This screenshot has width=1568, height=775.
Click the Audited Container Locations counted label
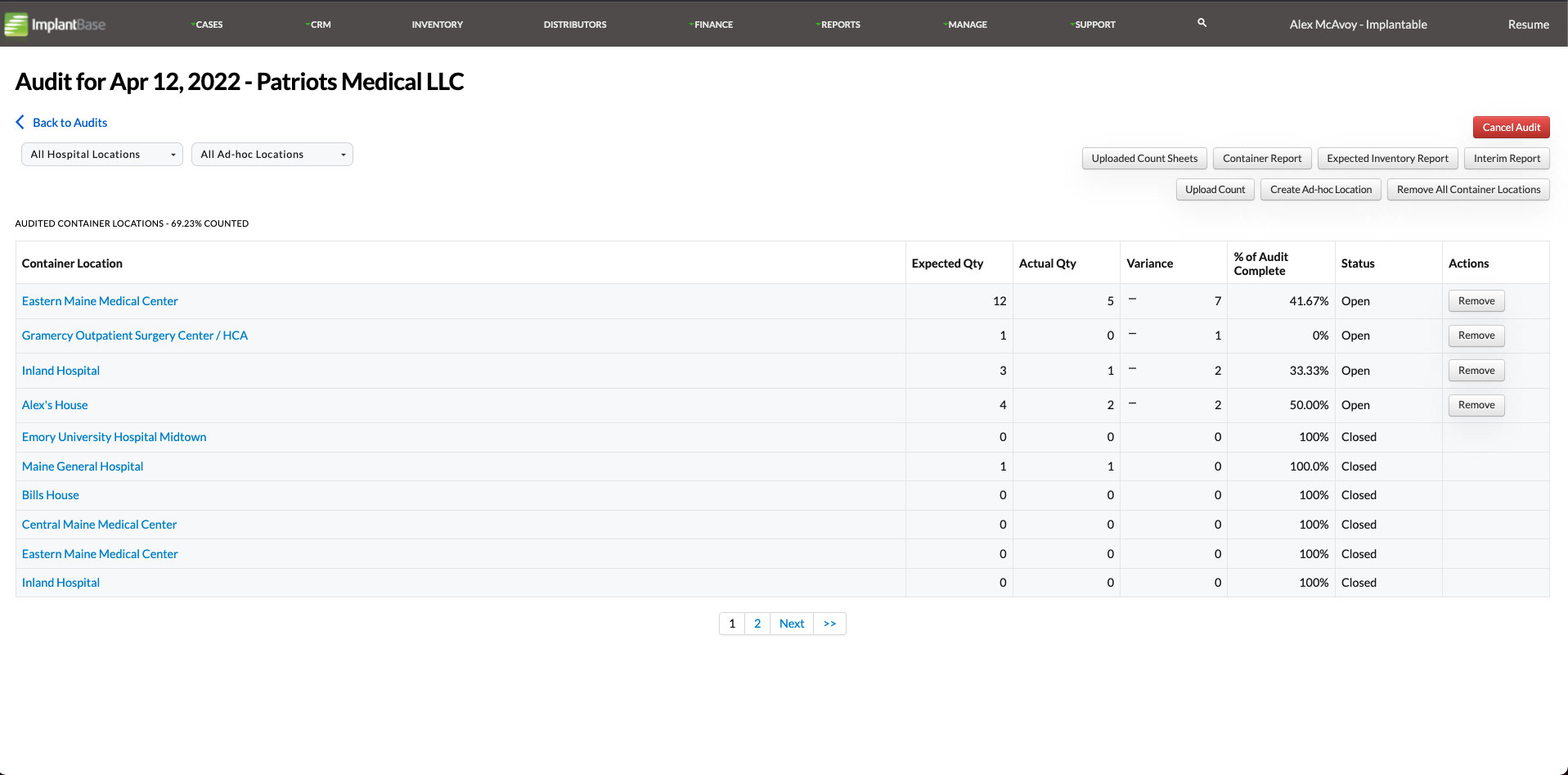pos(132,223)
